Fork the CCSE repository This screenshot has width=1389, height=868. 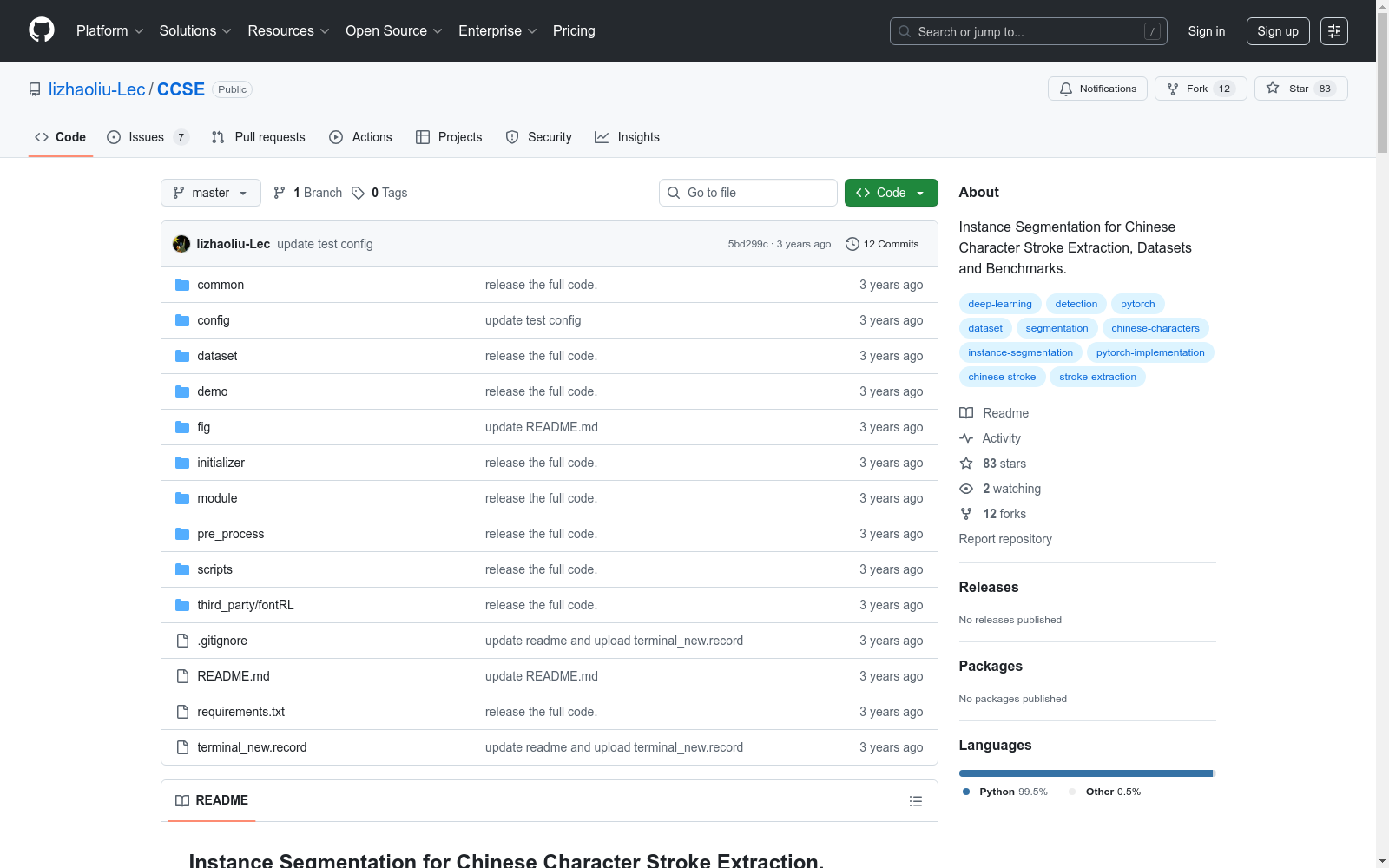(x=1201, y=89)
